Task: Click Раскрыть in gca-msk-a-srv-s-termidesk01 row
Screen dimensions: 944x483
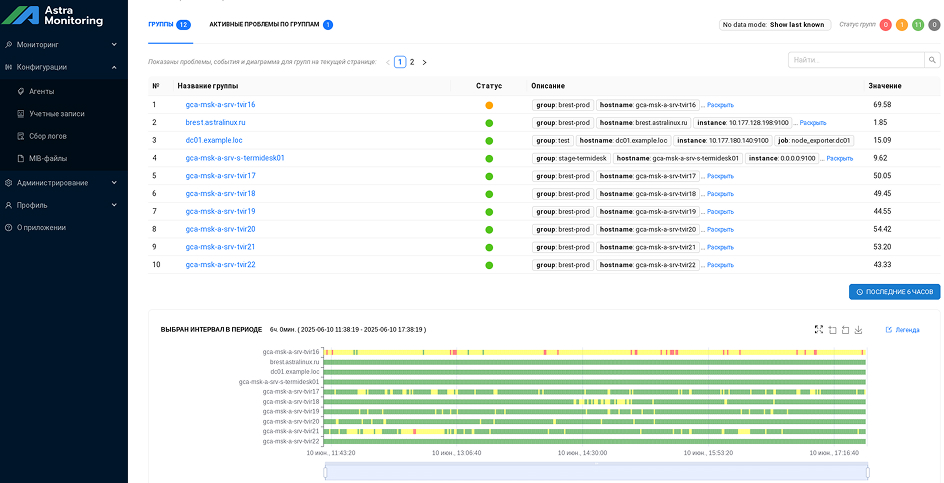Action: [840, 158]
